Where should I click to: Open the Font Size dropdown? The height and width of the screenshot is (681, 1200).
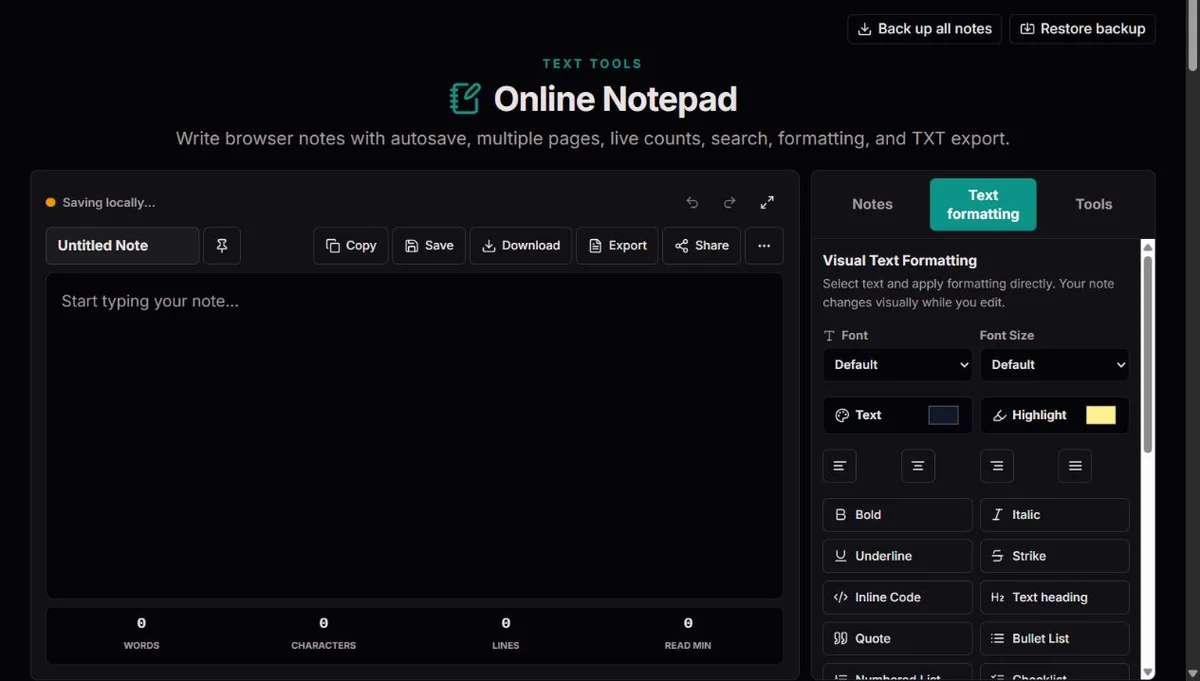click(1054, 365)
